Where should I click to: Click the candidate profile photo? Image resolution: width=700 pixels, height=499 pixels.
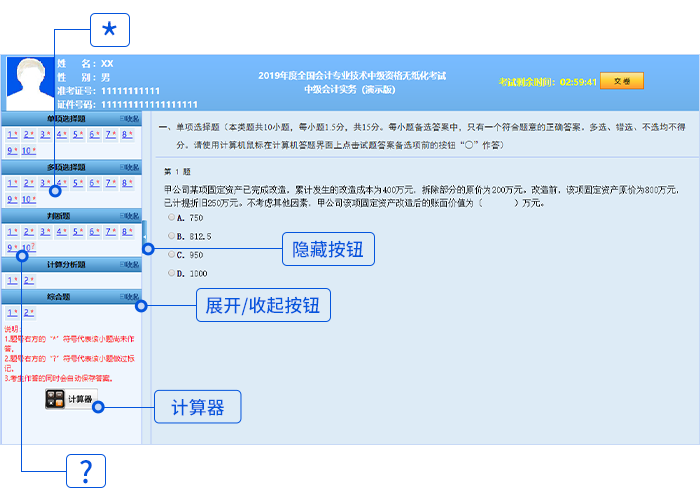tap(27, 83)
